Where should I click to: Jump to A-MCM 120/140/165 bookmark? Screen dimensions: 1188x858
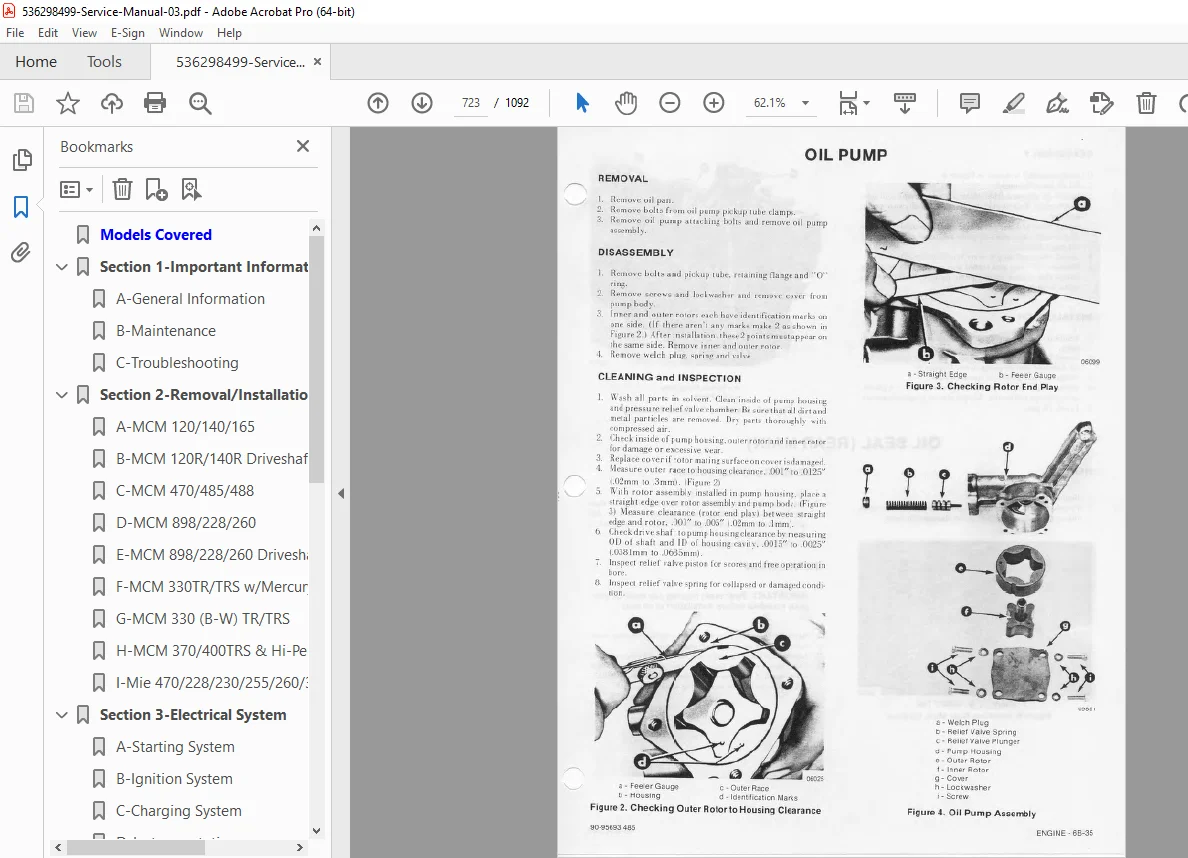(186, 427)
